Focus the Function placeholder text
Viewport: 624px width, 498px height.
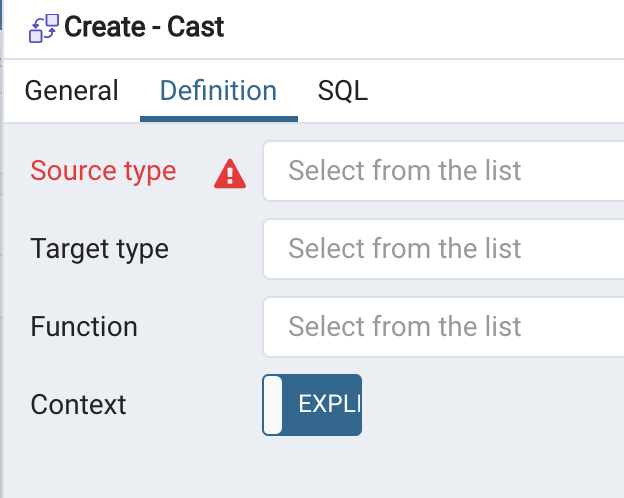405,326
